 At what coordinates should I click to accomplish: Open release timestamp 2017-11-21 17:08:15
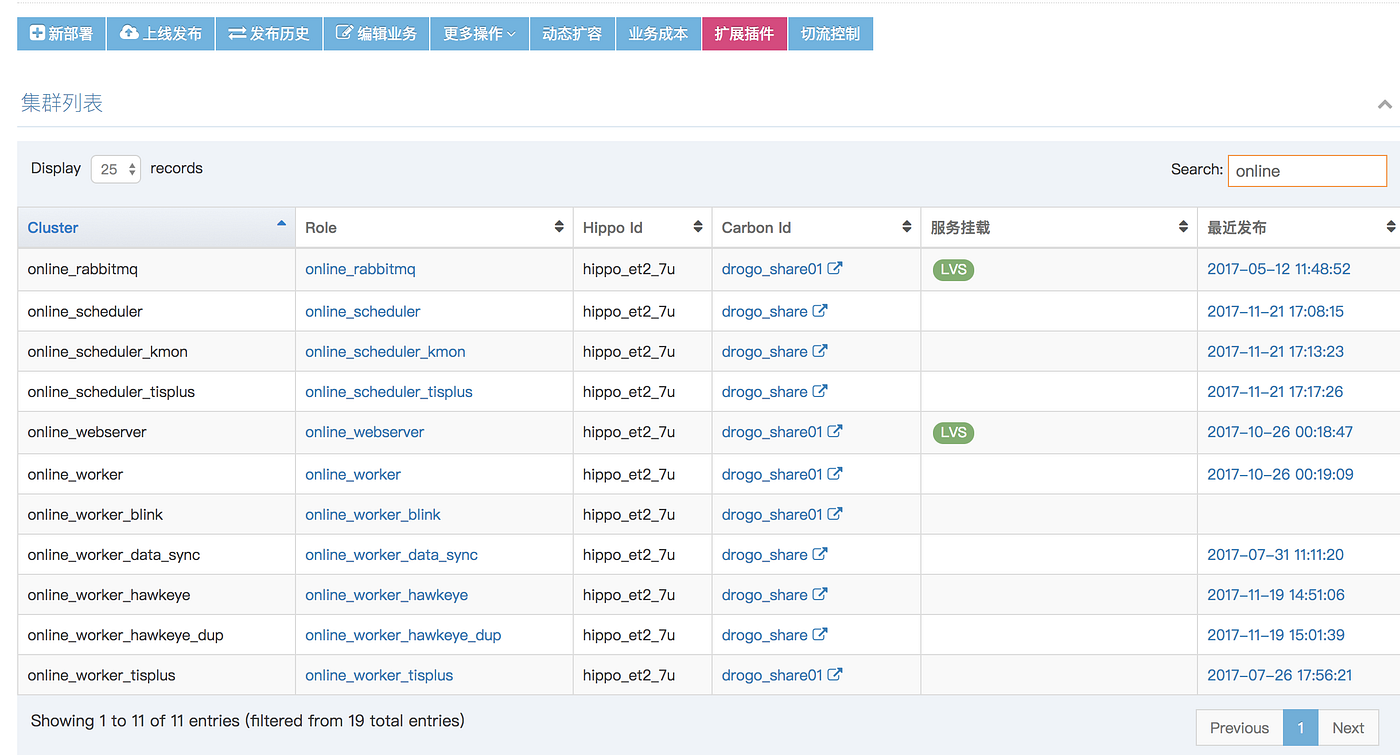tap(1275, 311)
